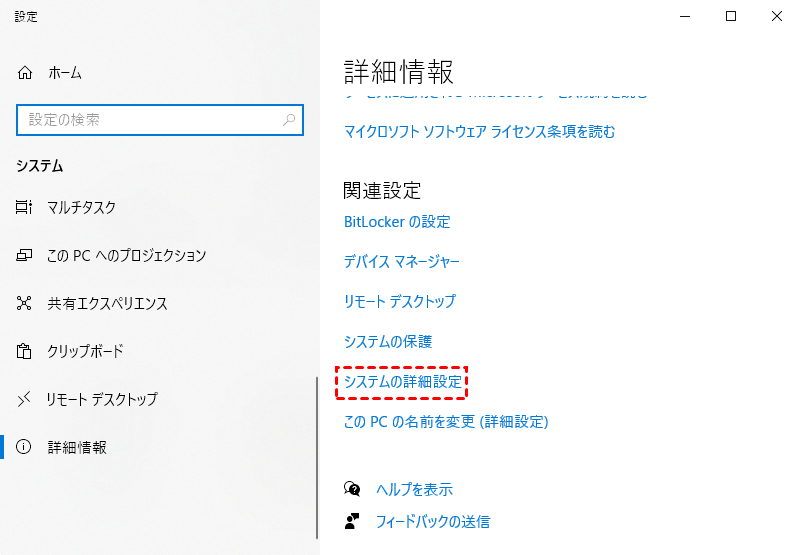The height and width of the screenshot is (555, 800).
Task: Click the ヘルプを表示 chat bubble icon
Action: 352,489
